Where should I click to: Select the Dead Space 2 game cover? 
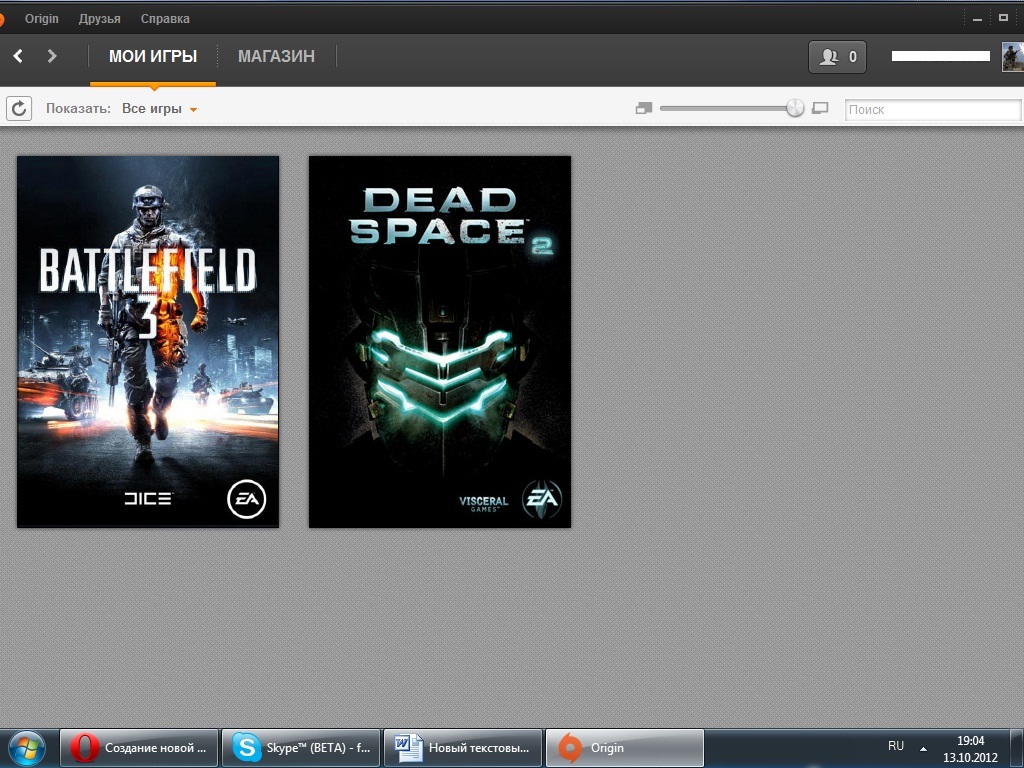coord(440,342)
